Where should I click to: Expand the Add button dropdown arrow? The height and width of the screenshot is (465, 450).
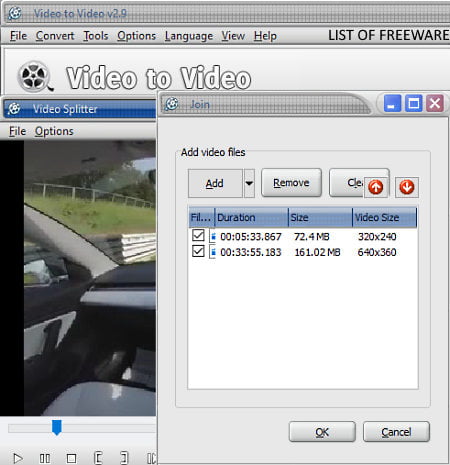point(249,183)
